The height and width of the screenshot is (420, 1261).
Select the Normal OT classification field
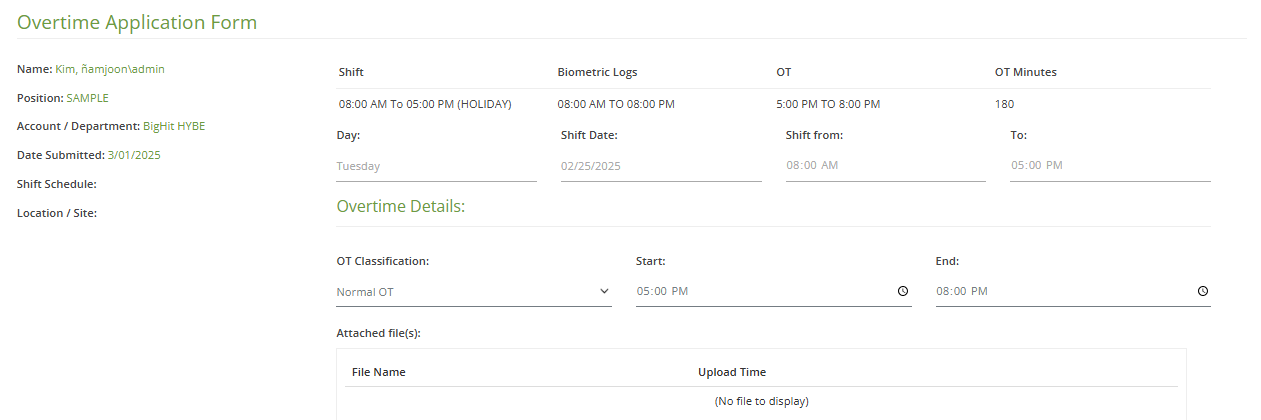point(474,291)
